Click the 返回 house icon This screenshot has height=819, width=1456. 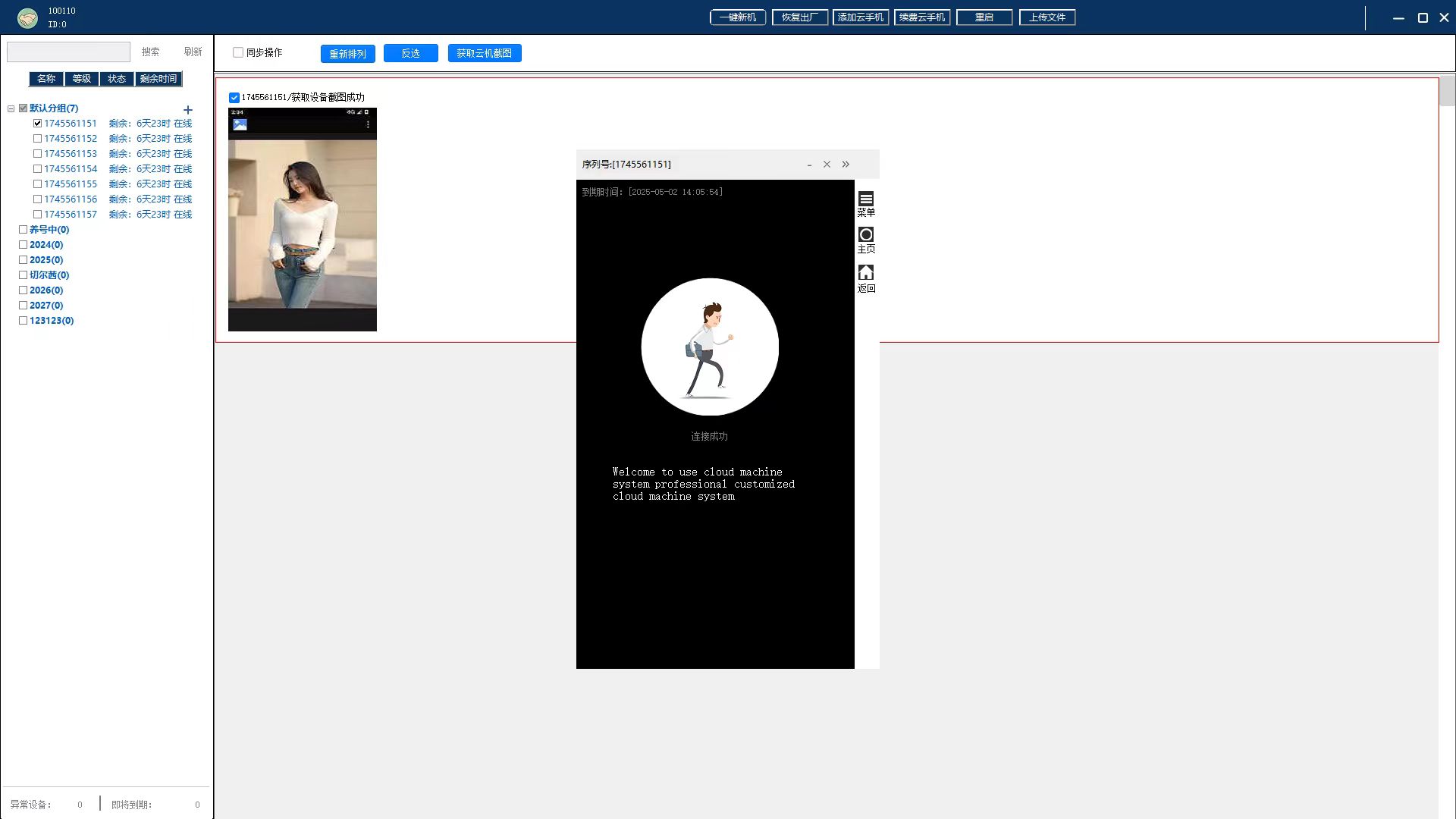[x=865, y=272]
